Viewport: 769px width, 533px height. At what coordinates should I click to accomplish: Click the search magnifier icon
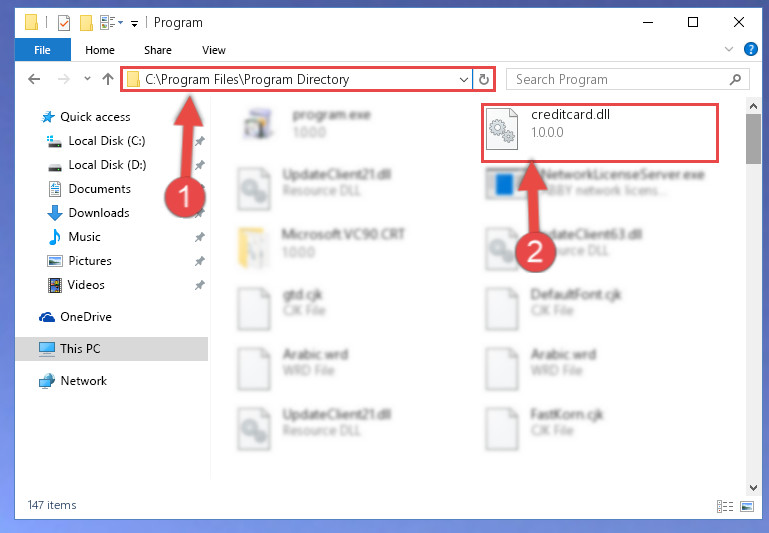point(735,79)
